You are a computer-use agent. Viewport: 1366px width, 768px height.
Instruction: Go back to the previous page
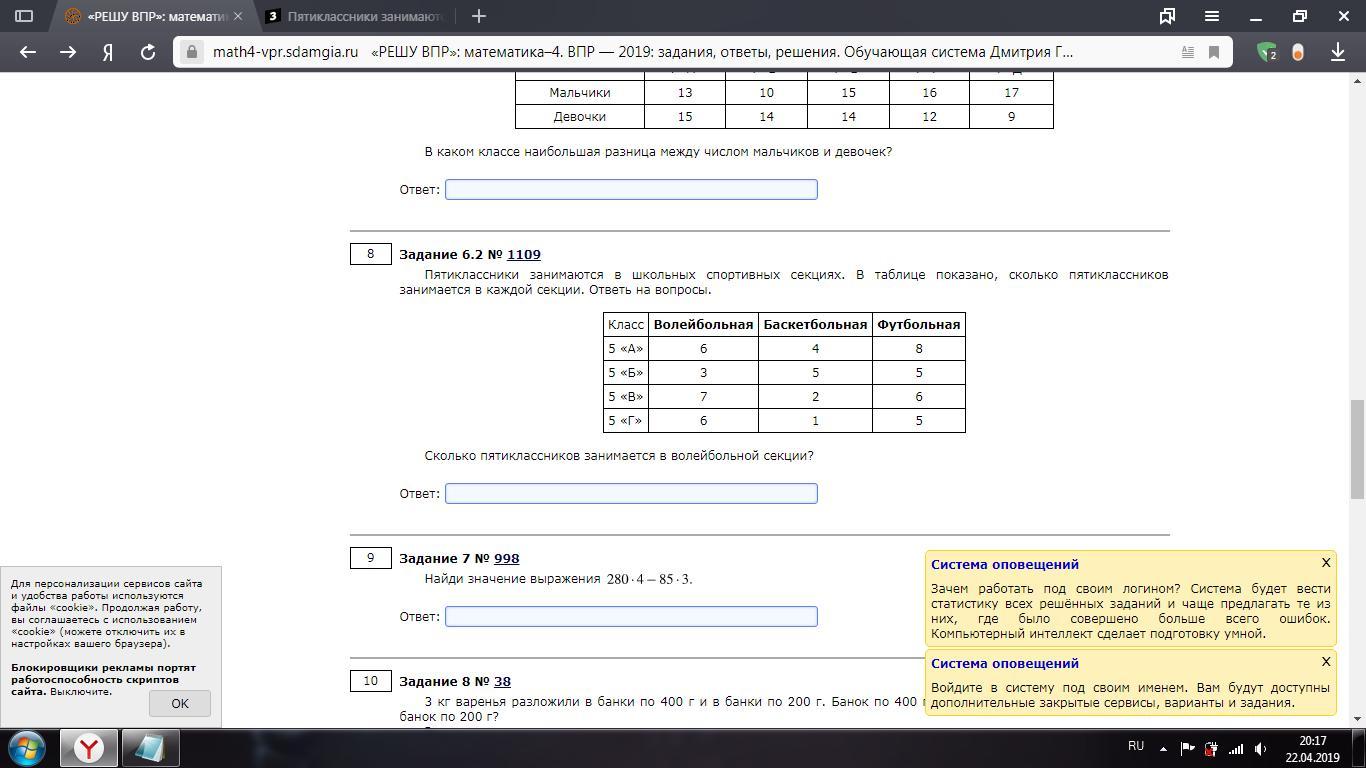(28, 52)
